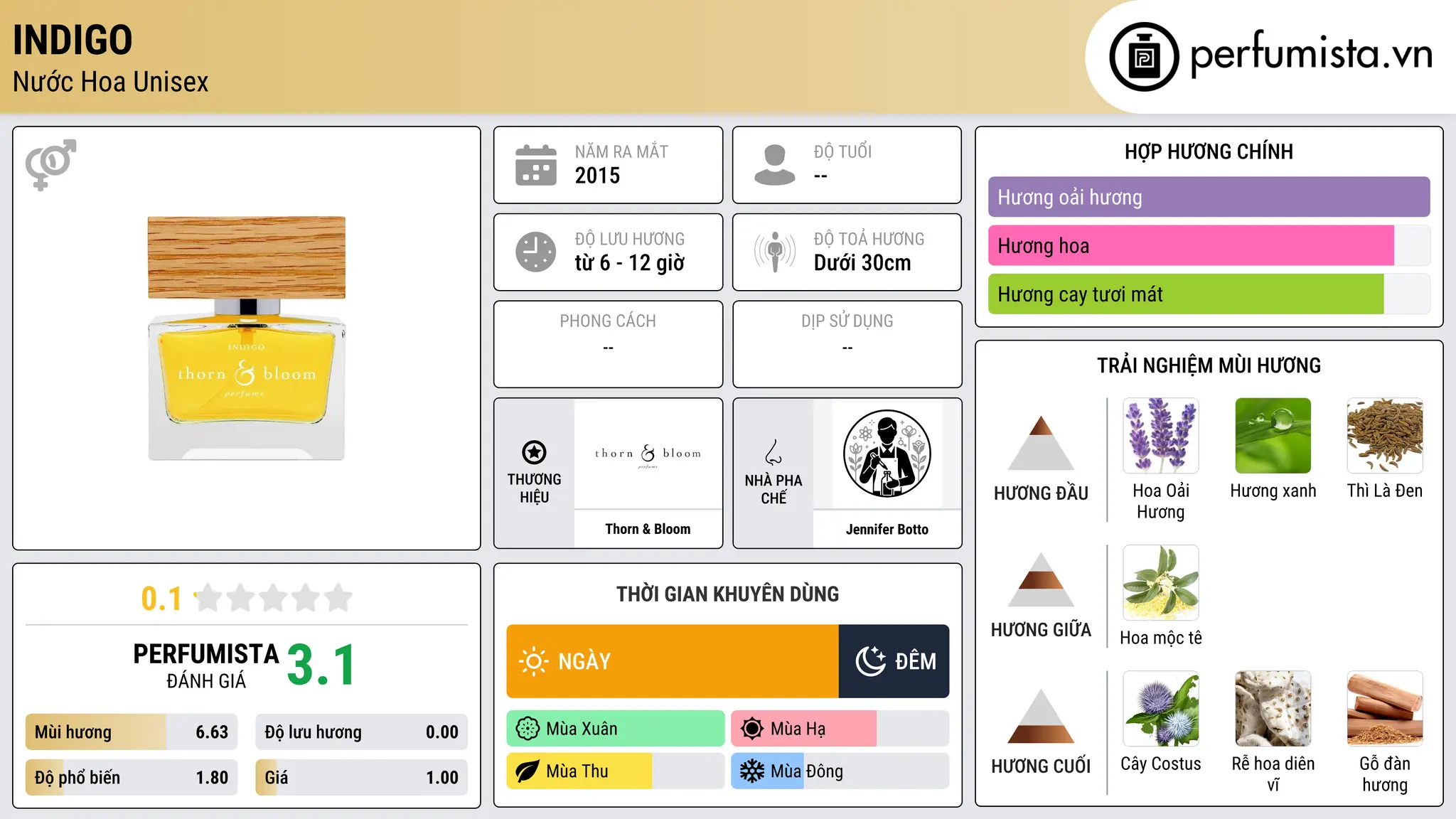Click the HỢP HƯƠNG CHÍNH heading
This screenshot has width=1456, height=819.
coord(1209,151)
